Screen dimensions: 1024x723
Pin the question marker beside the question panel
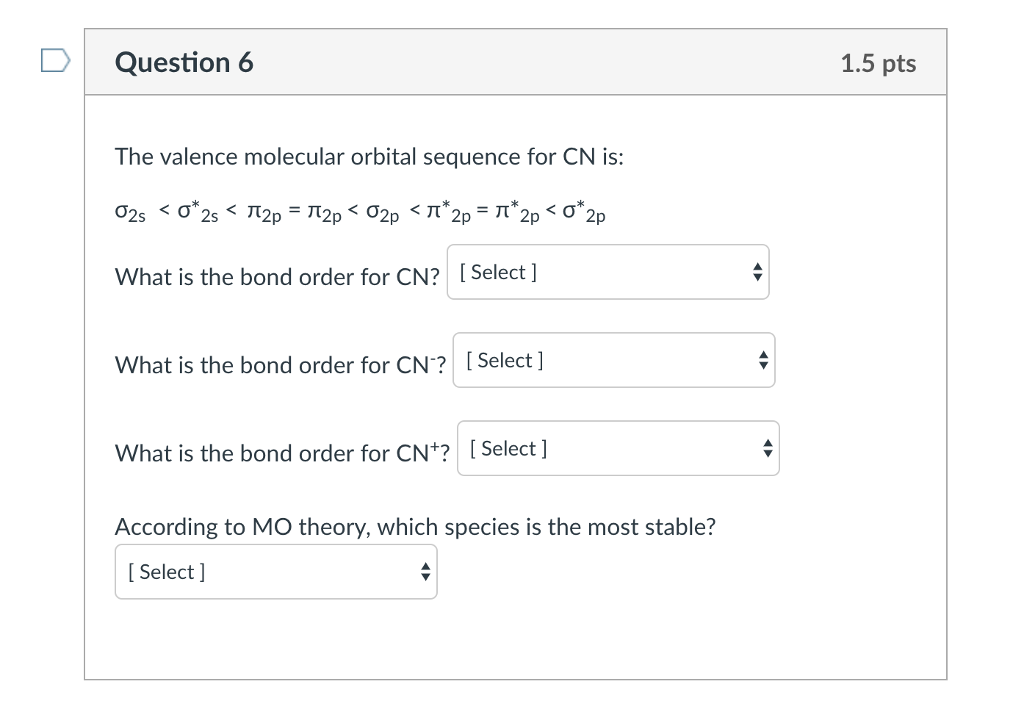coord(55,61)
